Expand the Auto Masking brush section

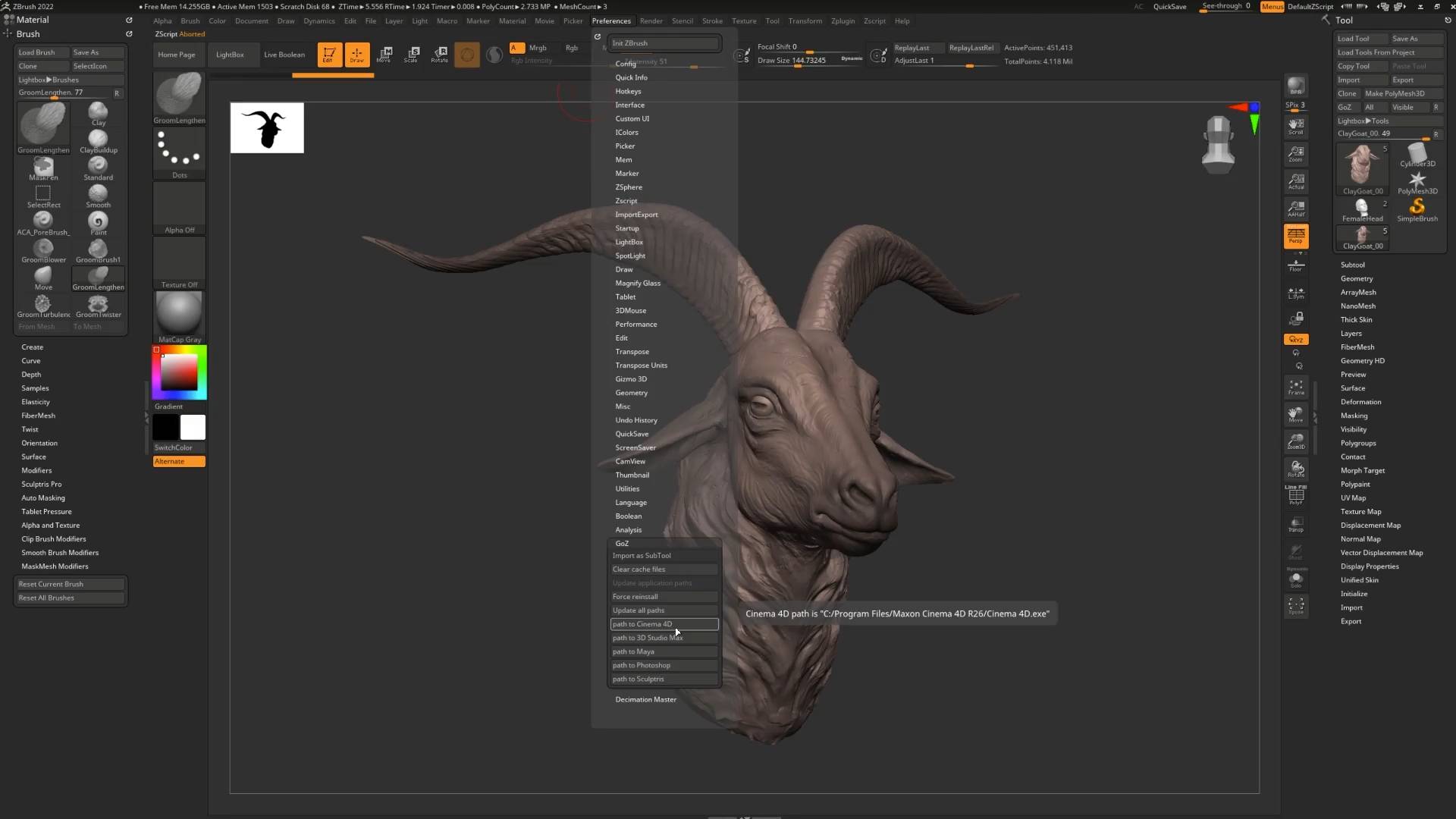point(43,497)
